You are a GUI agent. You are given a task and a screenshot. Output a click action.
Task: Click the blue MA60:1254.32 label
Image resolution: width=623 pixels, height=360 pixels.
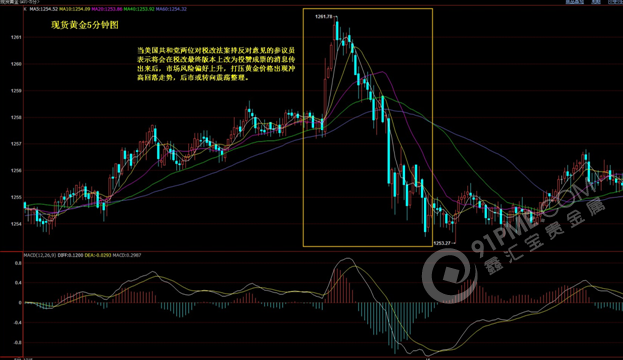point(171,9)
